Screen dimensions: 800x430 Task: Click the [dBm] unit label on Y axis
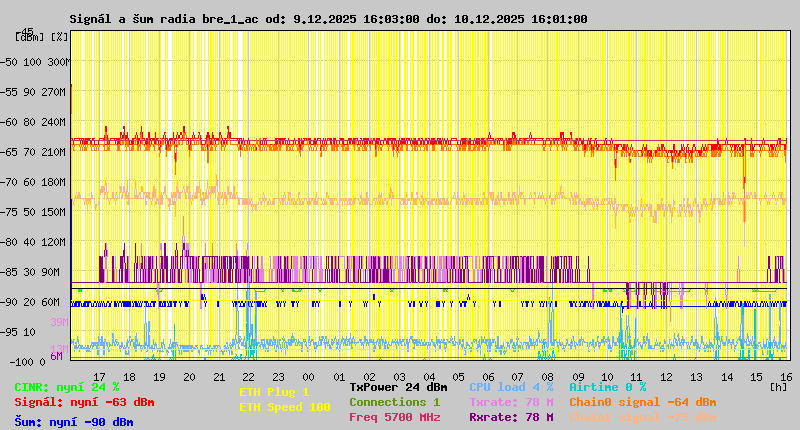click(x=28, y=37)
